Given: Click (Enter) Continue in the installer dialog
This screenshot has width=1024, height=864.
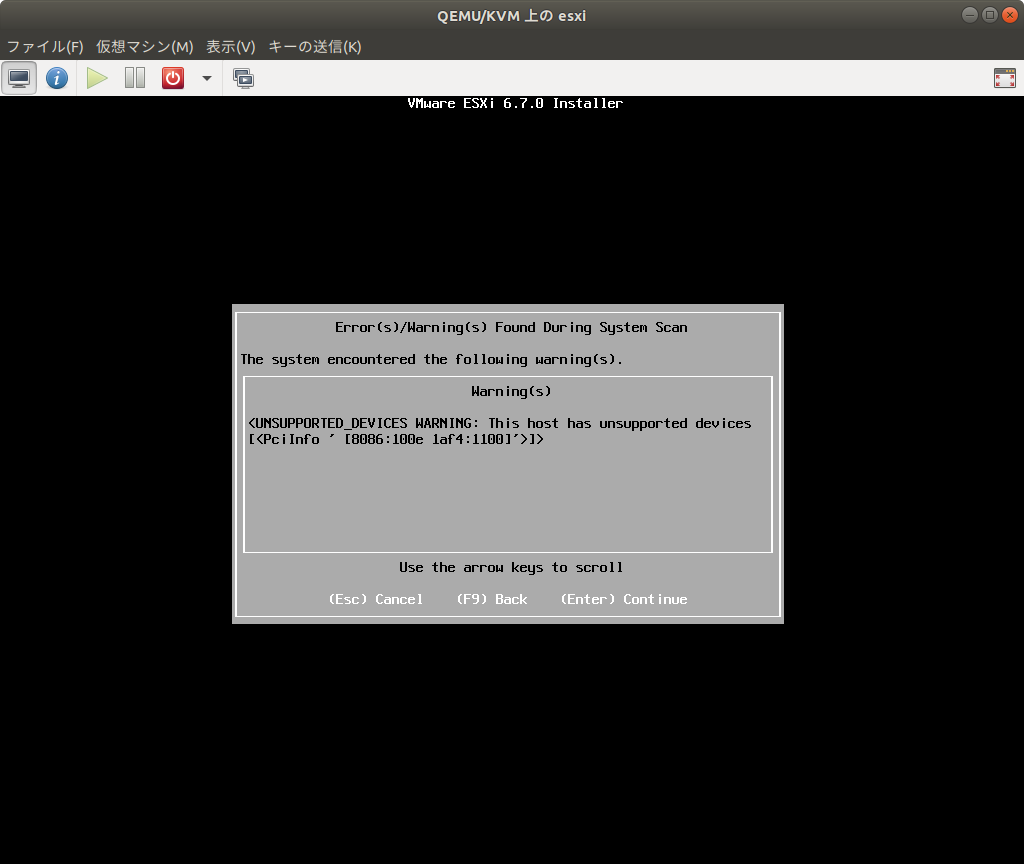Looking at the screenshot, I should click(x=624, y=599).
